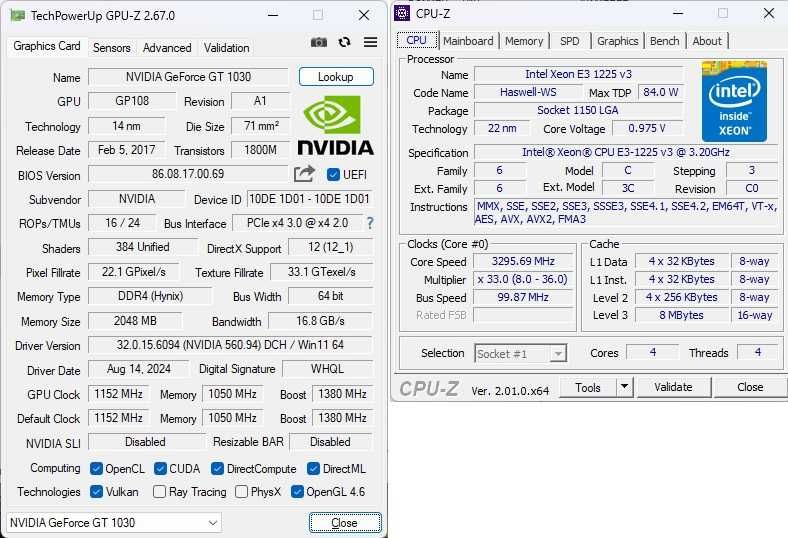Toggle the Ray Tracing checkbox
The height and width of the screenshot is (538, 788).
pos(159,491)
